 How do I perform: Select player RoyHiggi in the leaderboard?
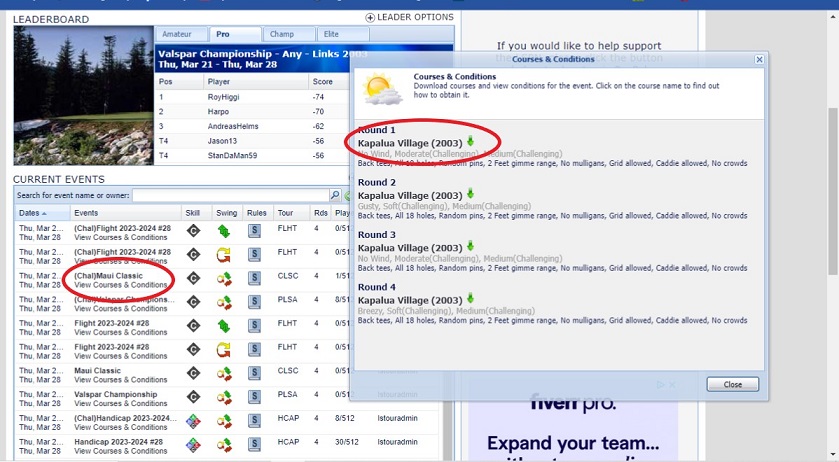(223, 97)
